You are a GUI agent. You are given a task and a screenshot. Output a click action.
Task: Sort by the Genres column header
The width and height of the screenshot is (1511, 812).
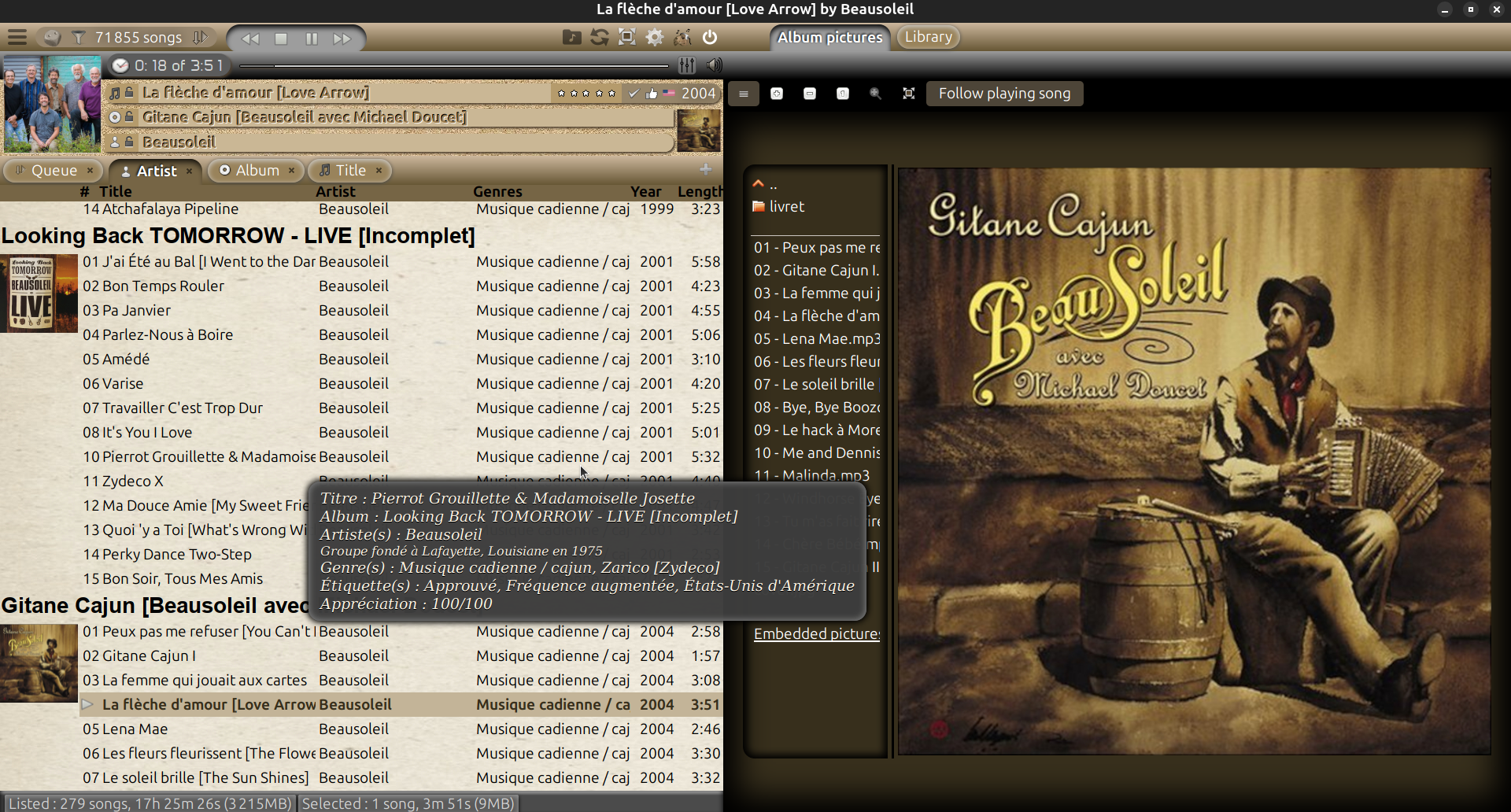tap(497, 191)
